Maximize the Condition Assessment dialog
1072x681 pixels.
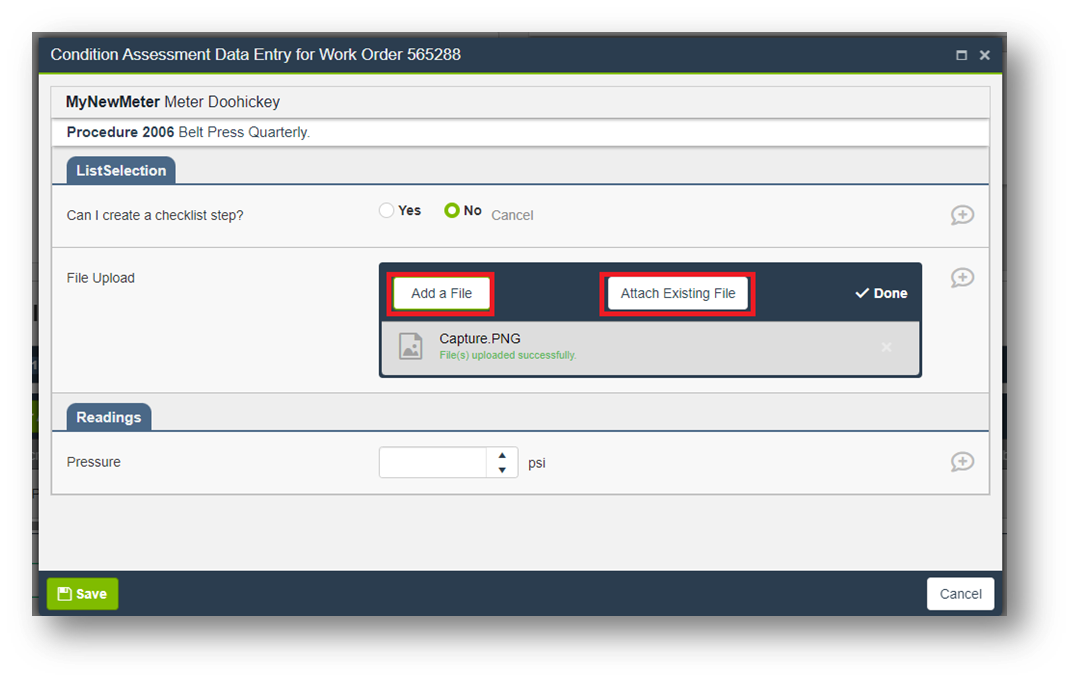961,56
